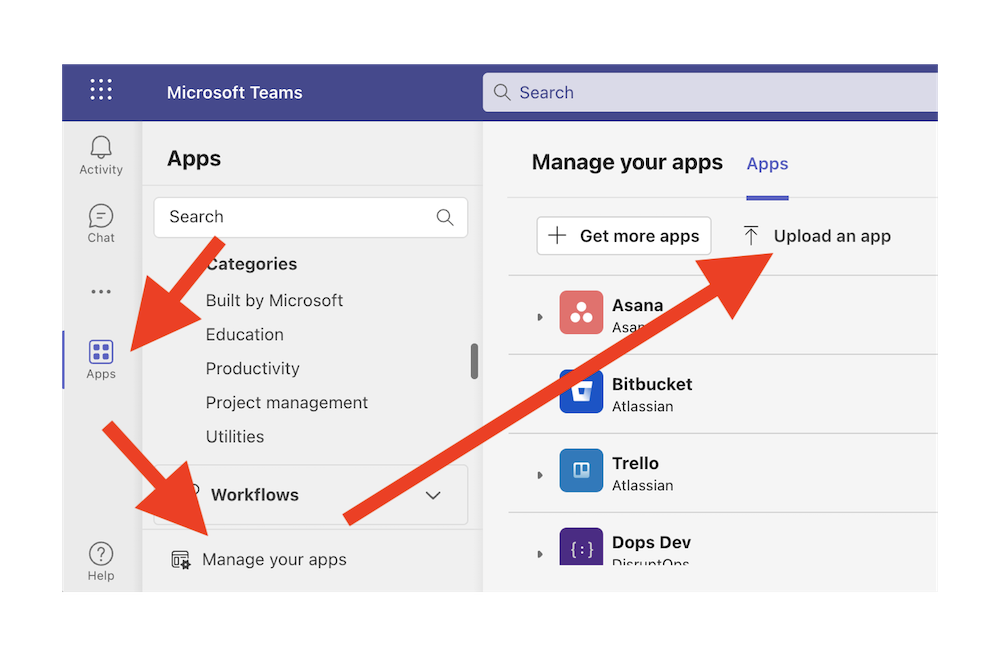Click the Get more apps button

tap(623, 235)
